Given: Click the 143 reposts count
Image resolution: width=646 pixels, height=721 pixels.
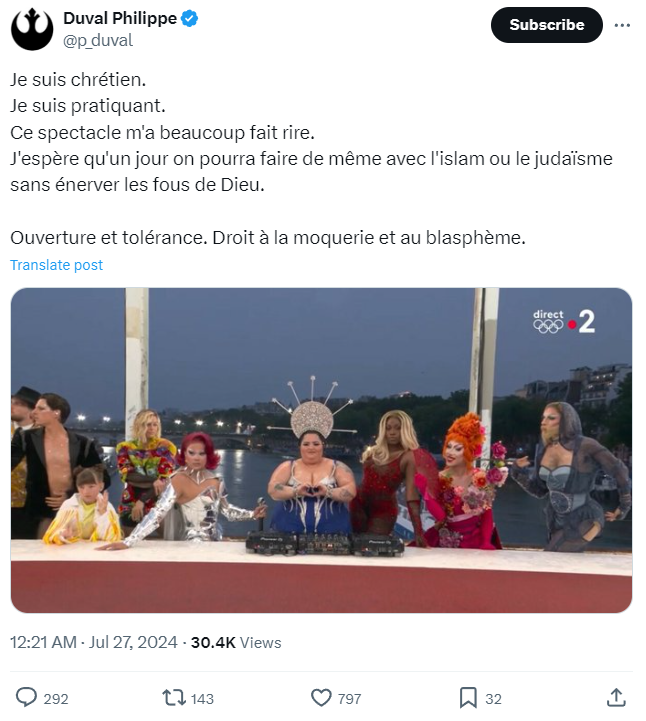Looking at the screenshot, I should click(x=202, y=698).
